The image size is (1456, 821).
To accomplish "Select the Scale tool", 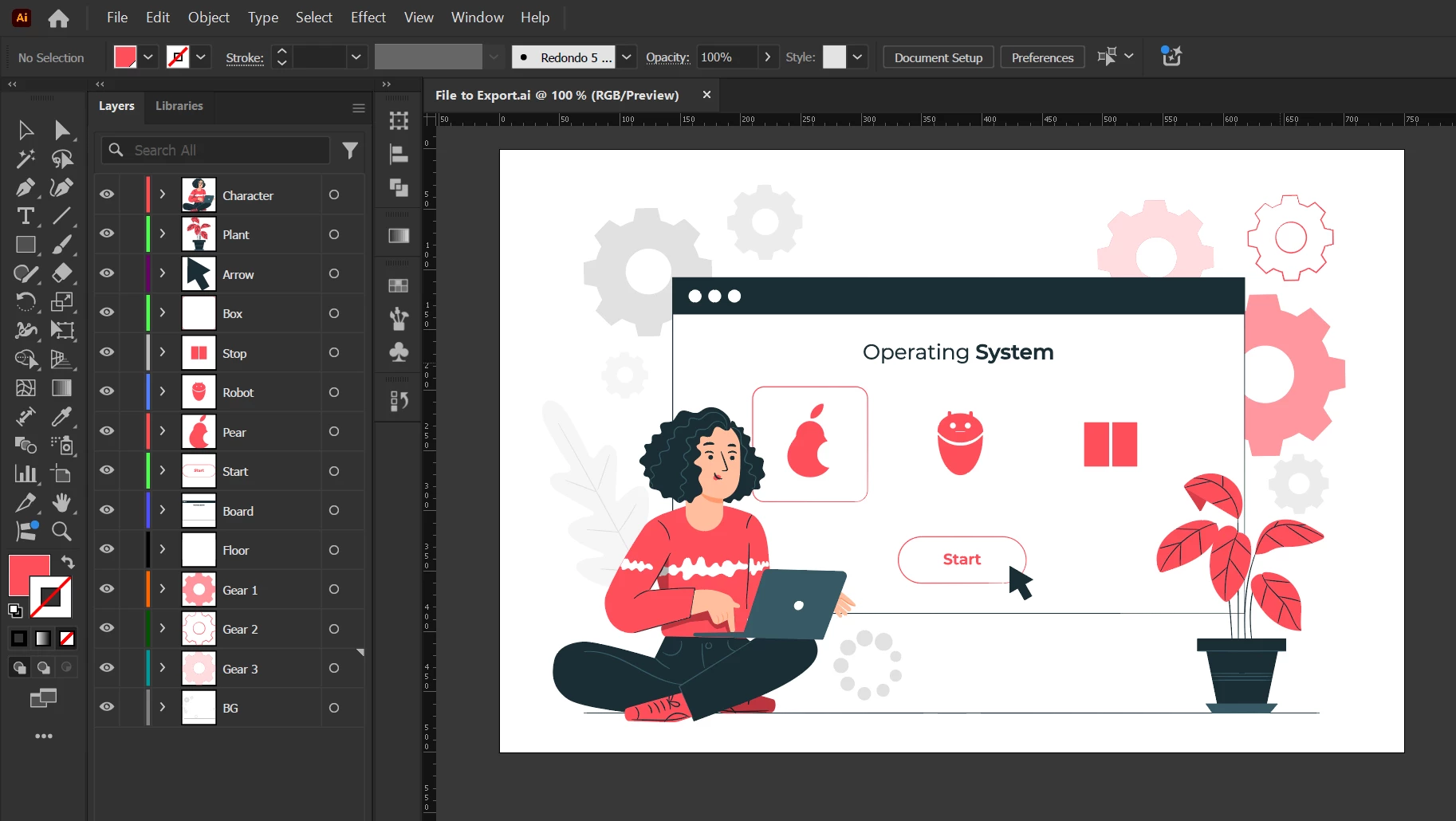I will pyautogui.click(x=62, y=302).
